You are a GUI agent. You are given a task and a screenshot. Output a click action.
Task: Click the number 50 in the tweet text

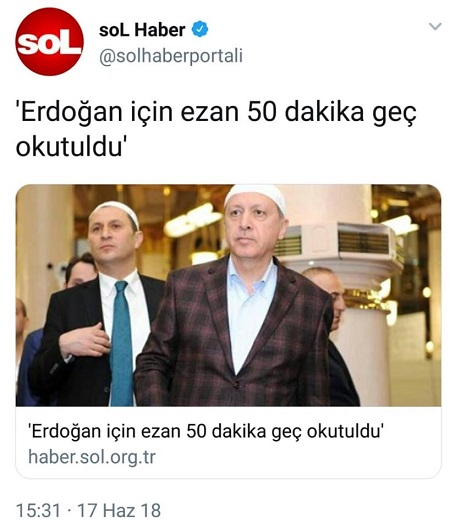[262, 112]
